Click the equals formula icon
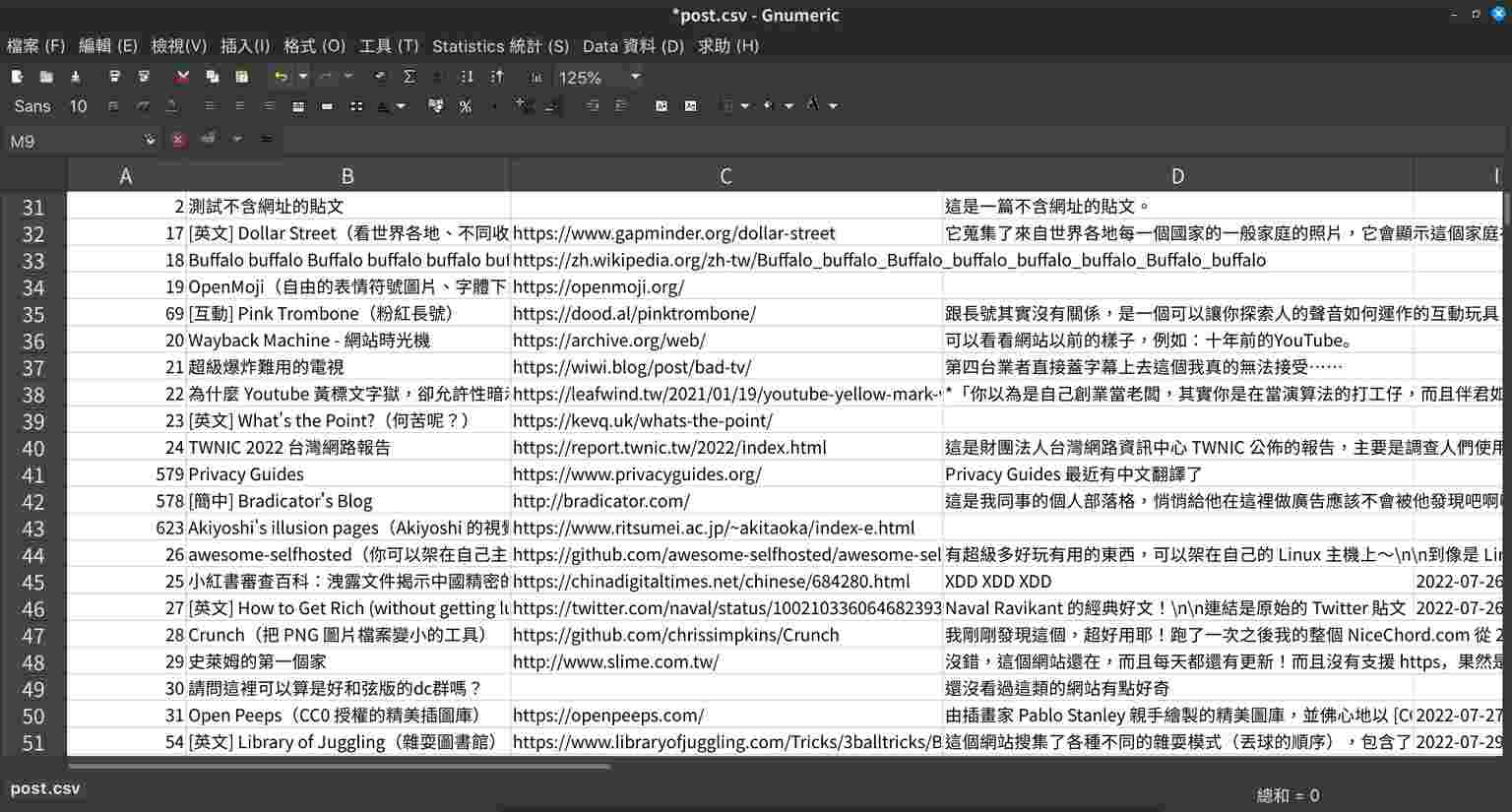Viewport: 1512px width, 812px height. click(267, 140)
